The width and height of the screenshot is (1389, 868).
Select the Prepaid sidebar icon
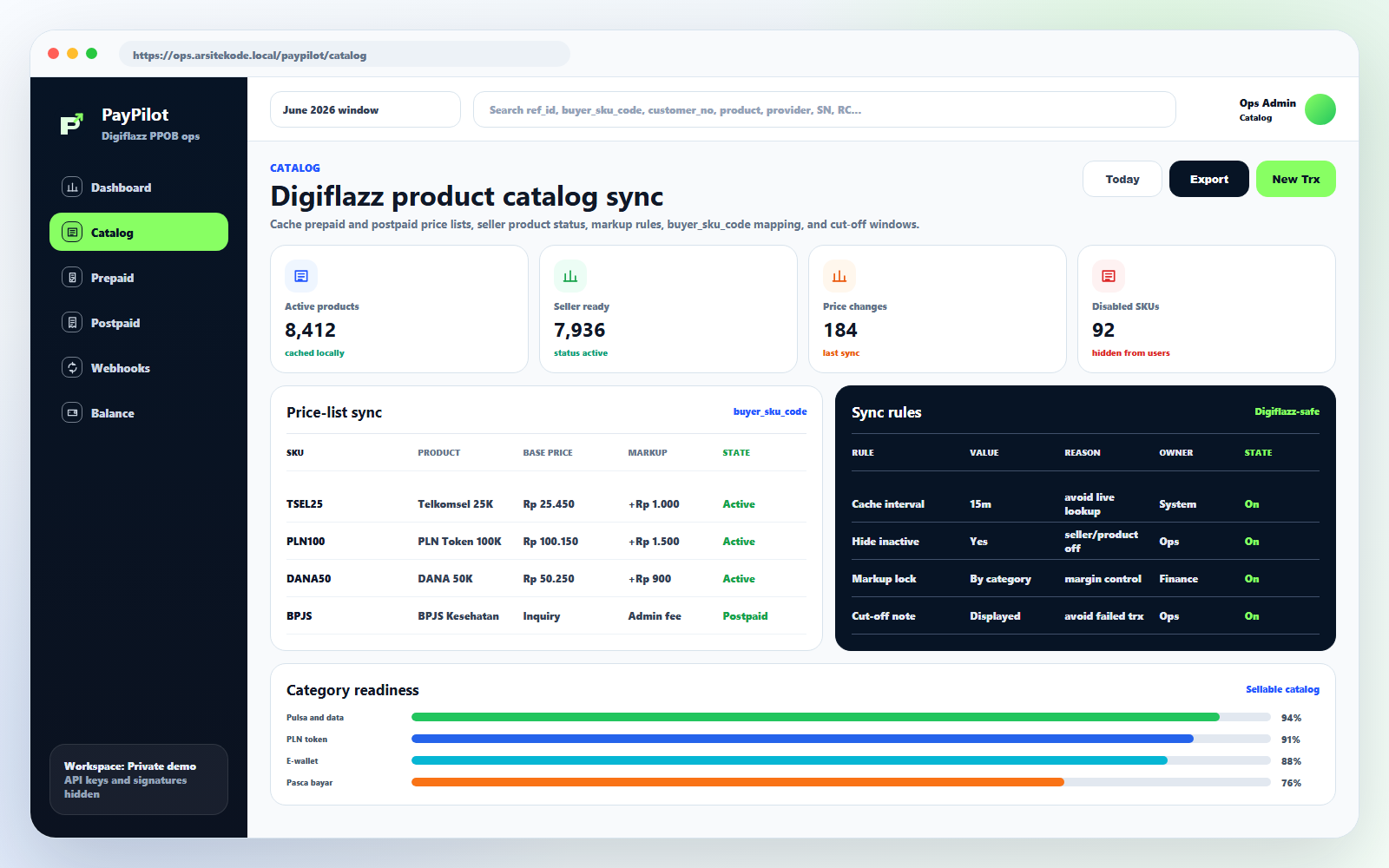pyautogui.click(x=72, y=277)
